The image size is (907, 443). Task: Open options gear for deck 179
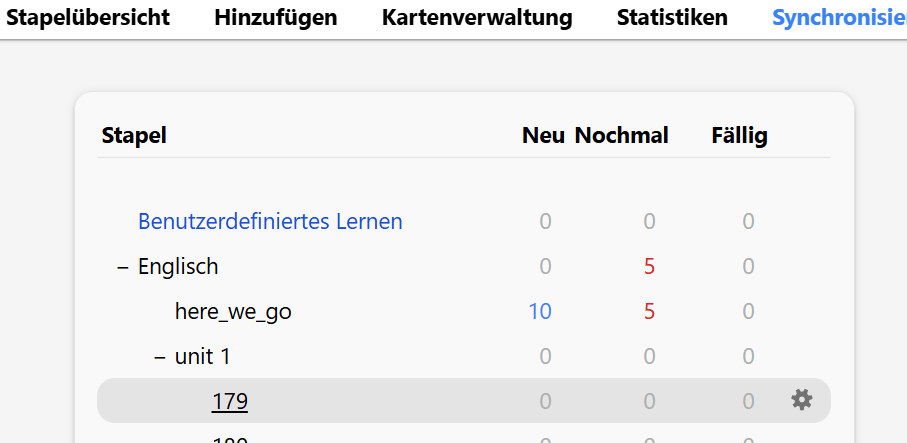(802, 400)
